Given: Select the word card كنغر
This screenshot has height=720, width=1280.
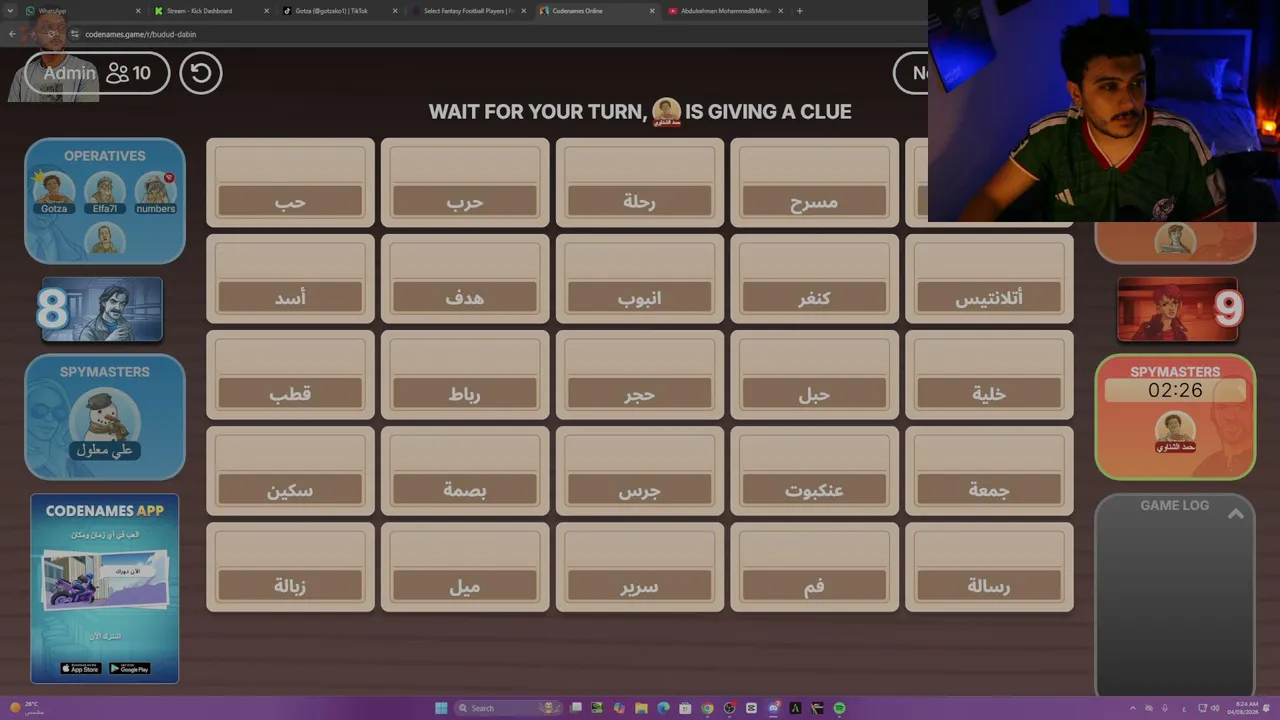Looking at the screenshot, I should click(814, 279).
